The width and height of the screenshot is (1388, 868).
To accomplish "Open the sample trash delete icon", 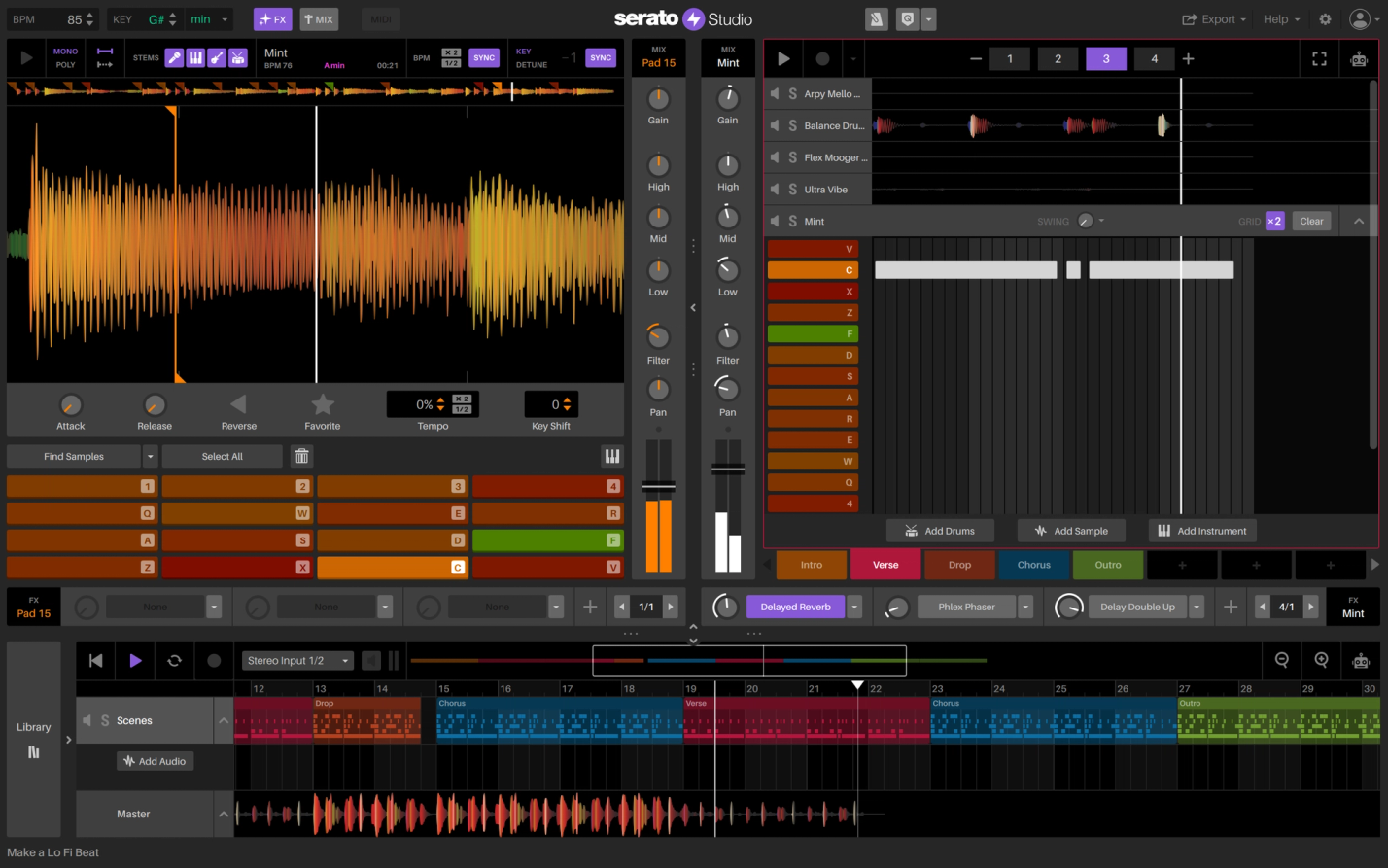I will (x=301, y=456).
